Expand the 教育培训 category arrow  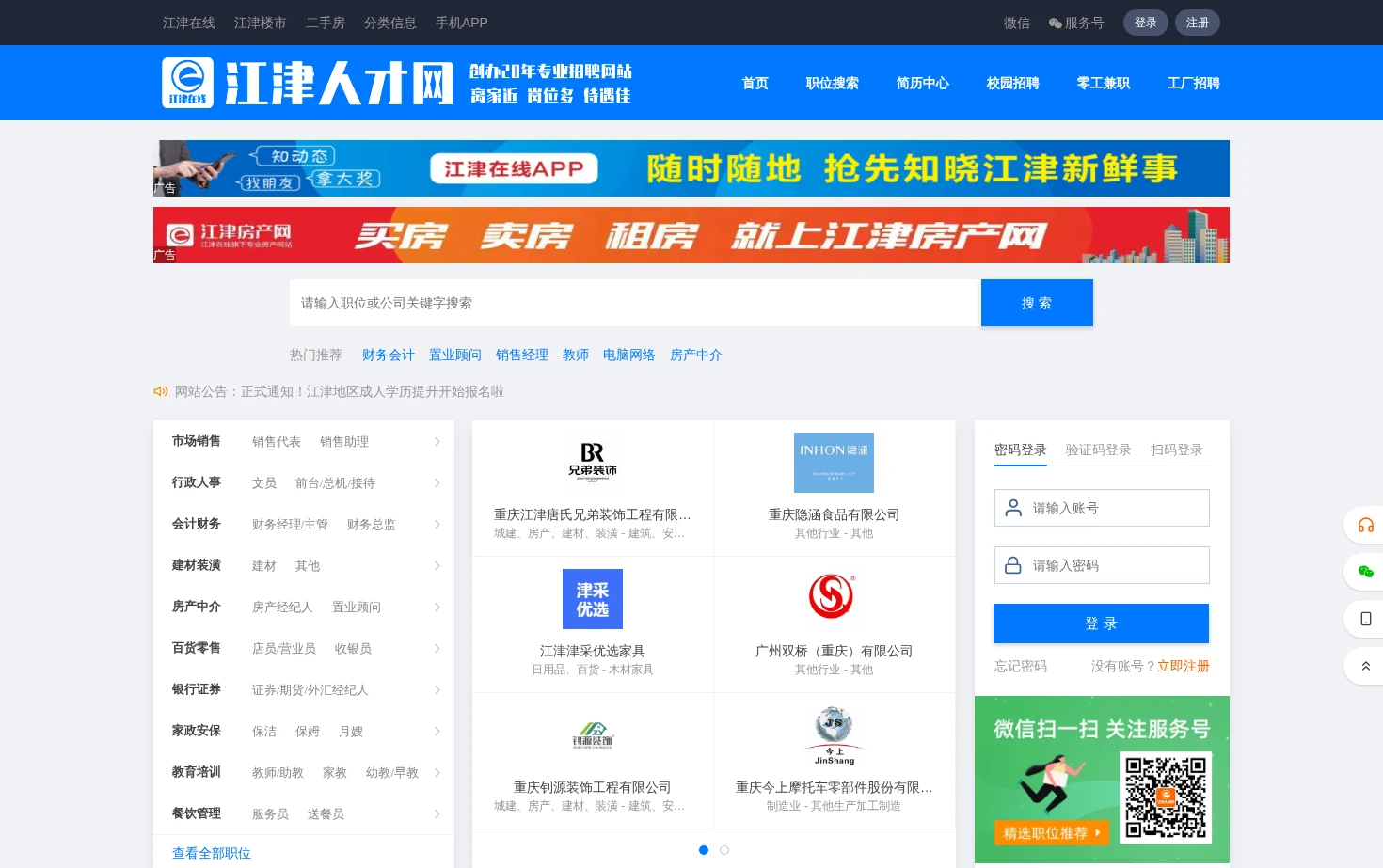pyautogui.click(x=437, y=772)
